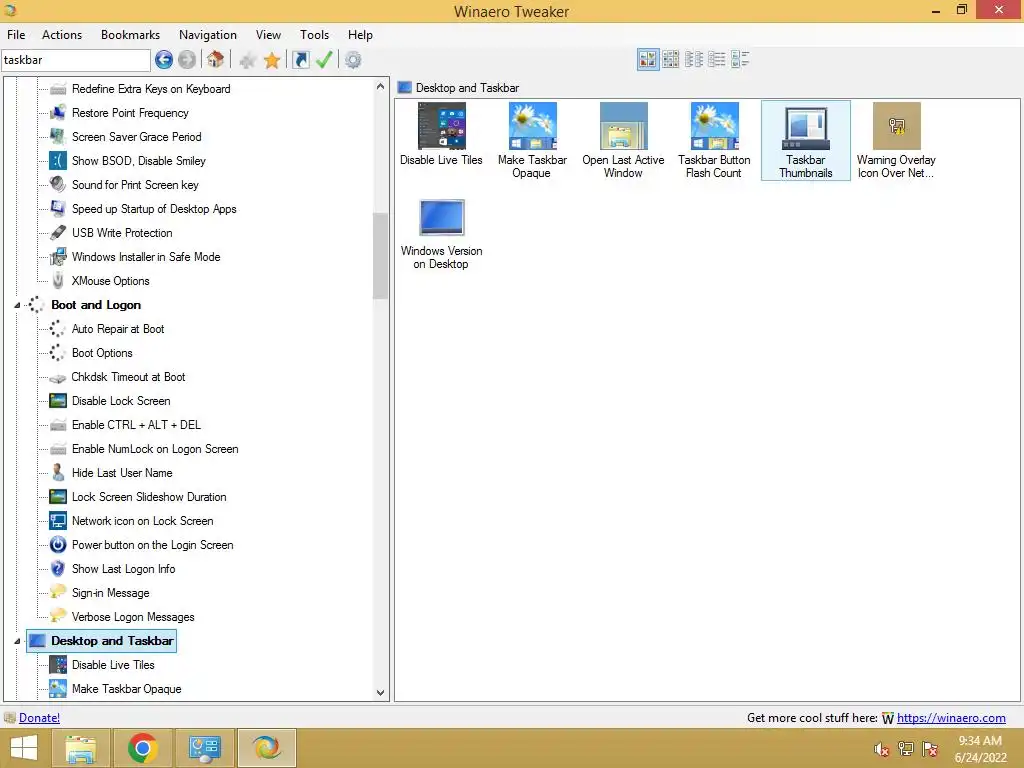Click the Forward navigation arrow button
This screenshot has width=1024, height=768.
pyautogui.click(x=187, y=60)
